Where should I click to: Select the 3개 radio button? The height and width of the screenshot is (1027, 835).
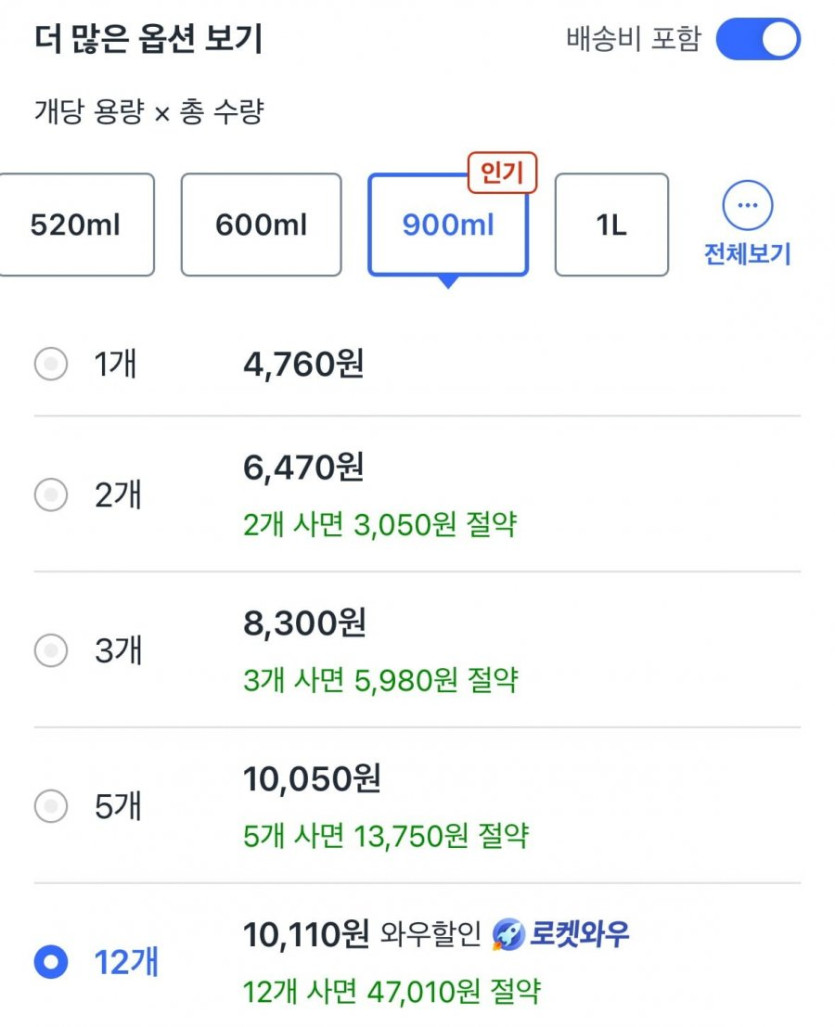click(50, 651)
